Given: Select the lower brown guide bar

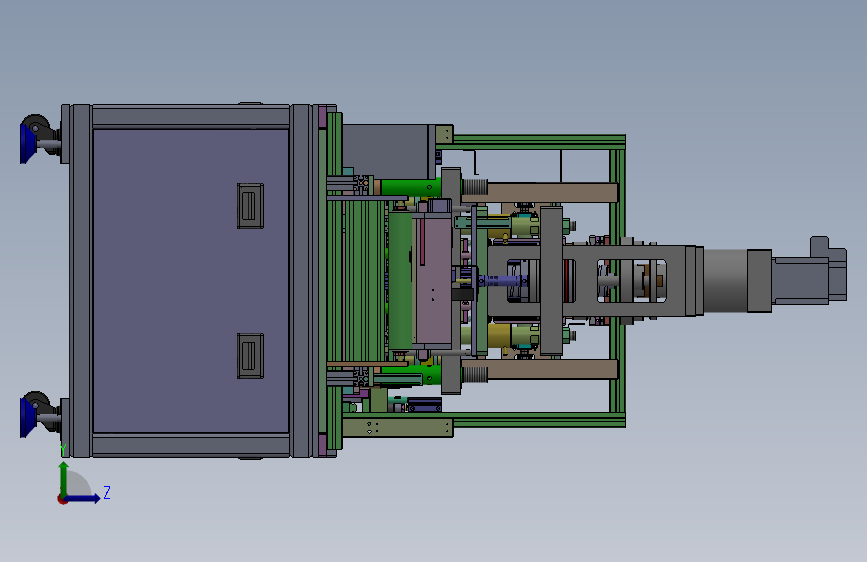Looking at the screenshot, I should (x=552, y=370).
